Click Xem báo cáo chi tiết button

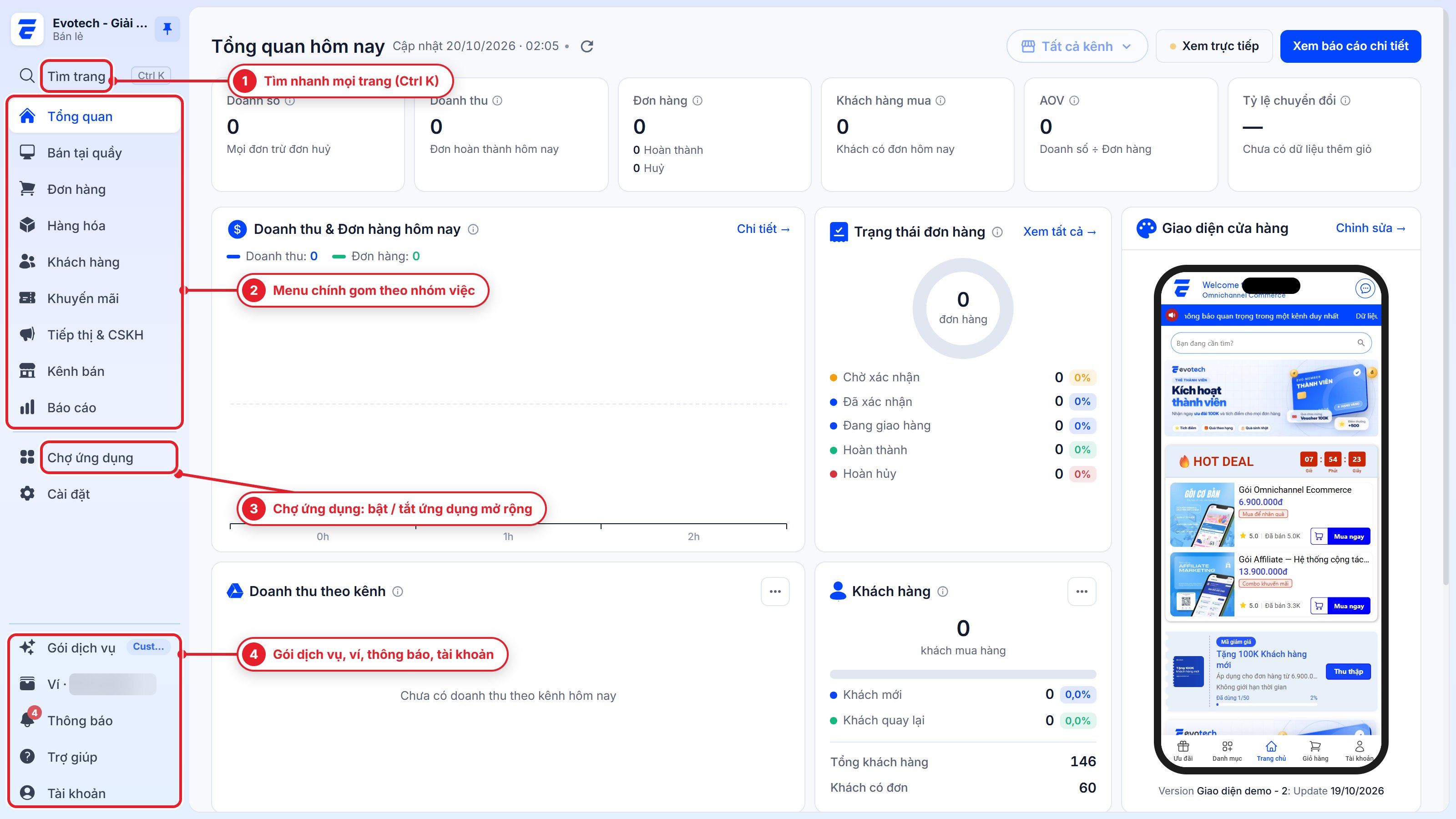tap(1350, 46)
